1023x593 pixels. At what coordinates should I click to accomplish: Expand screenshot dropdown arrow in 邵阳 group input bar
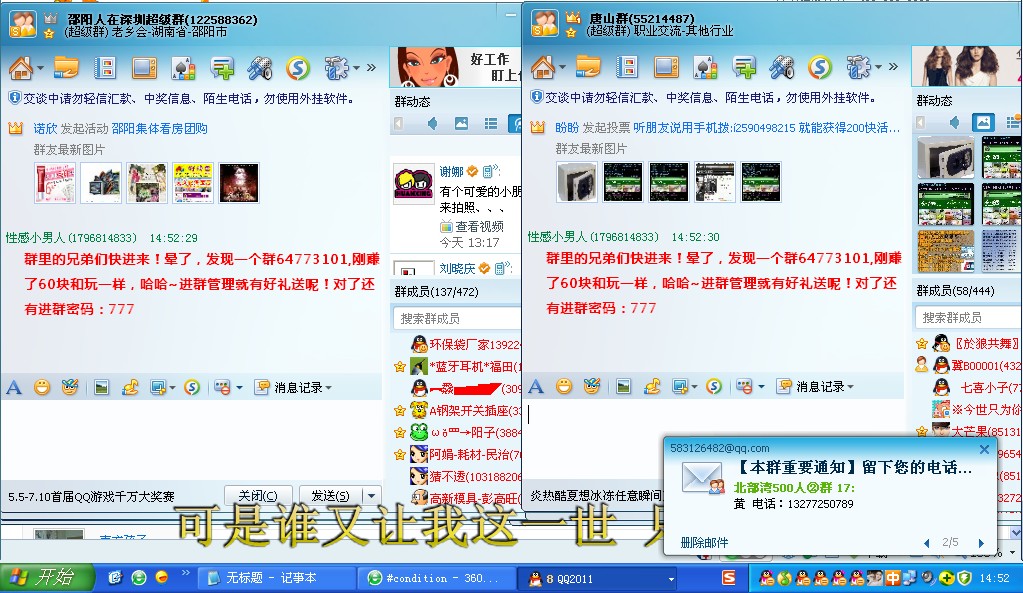click(172, 388)
